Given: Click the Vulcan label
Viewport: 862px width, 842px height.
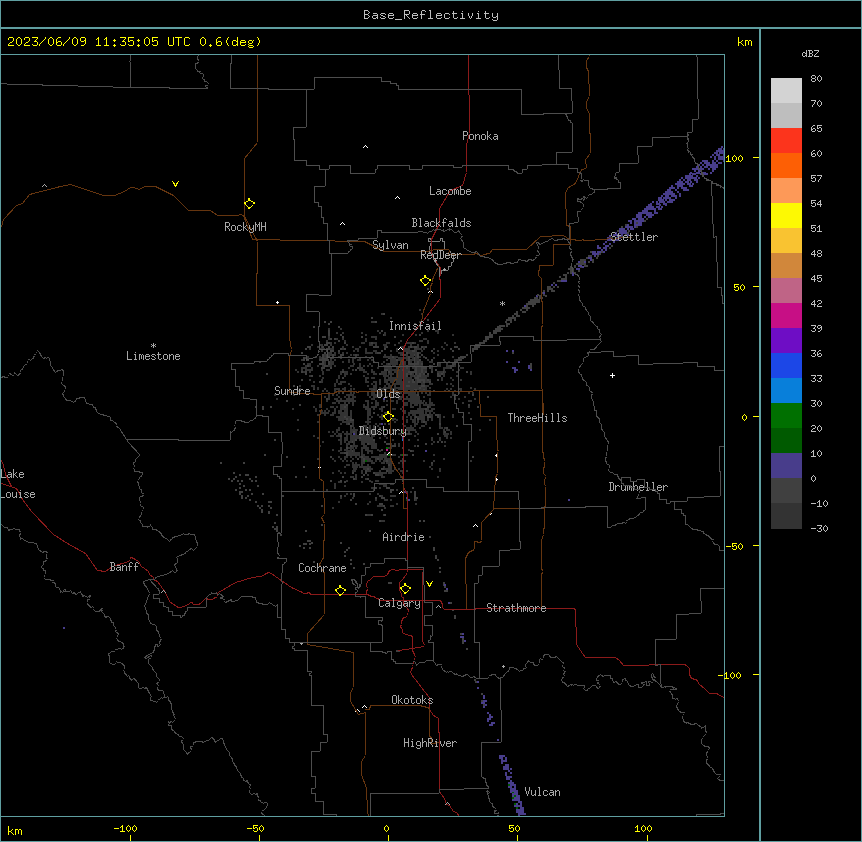Looking at the screenshot, I should click(543, 792).
